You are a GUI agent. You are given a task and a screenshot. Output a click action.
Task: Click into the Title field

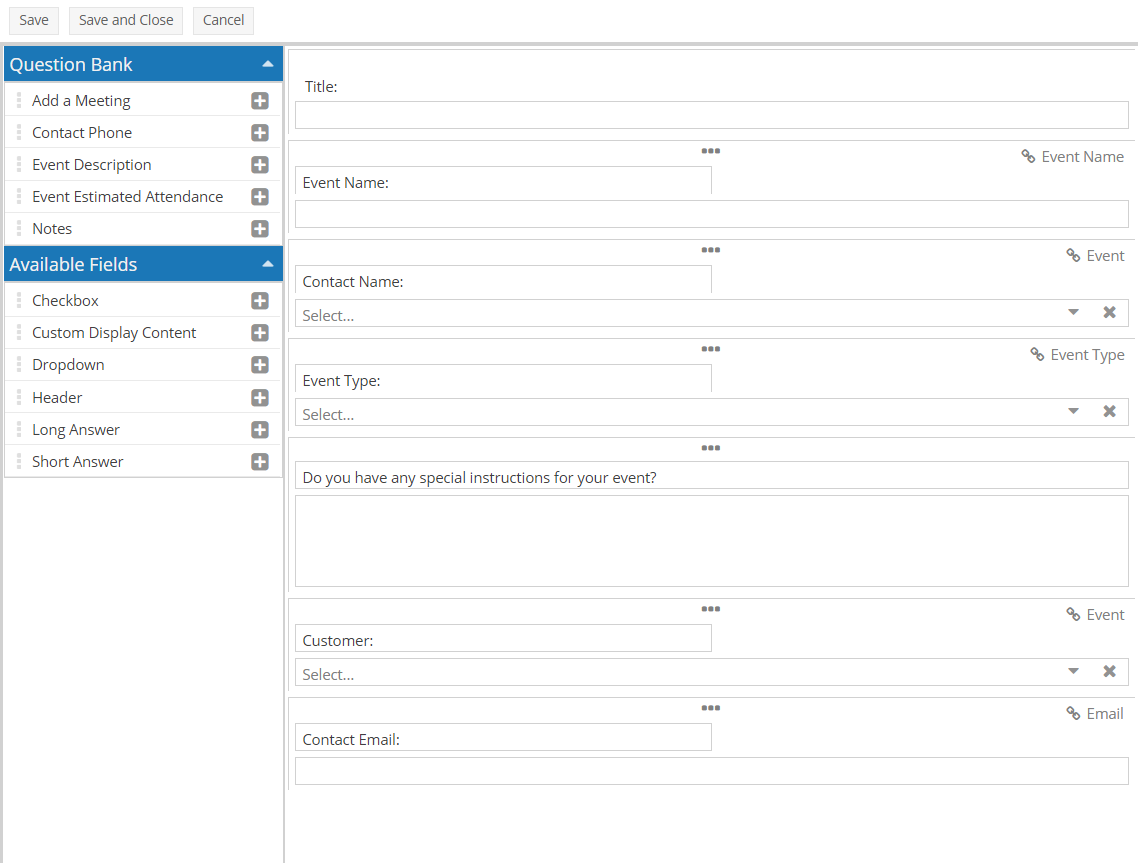click(711, 115)
